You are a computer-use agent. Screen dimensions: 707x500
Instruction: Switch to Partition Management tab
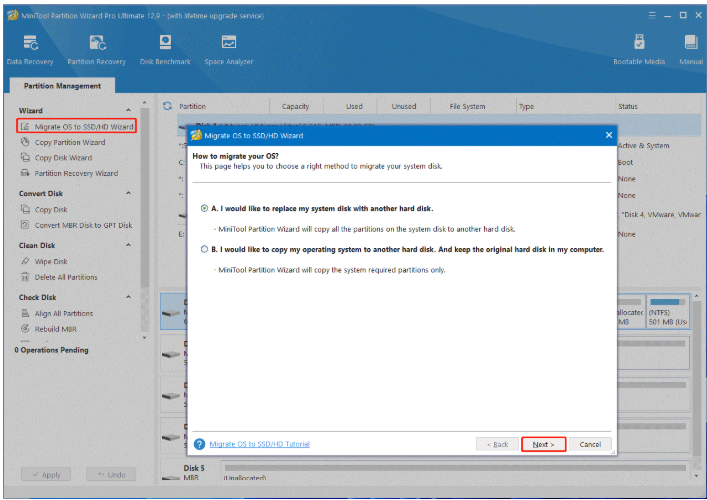[x=62, y=86]
